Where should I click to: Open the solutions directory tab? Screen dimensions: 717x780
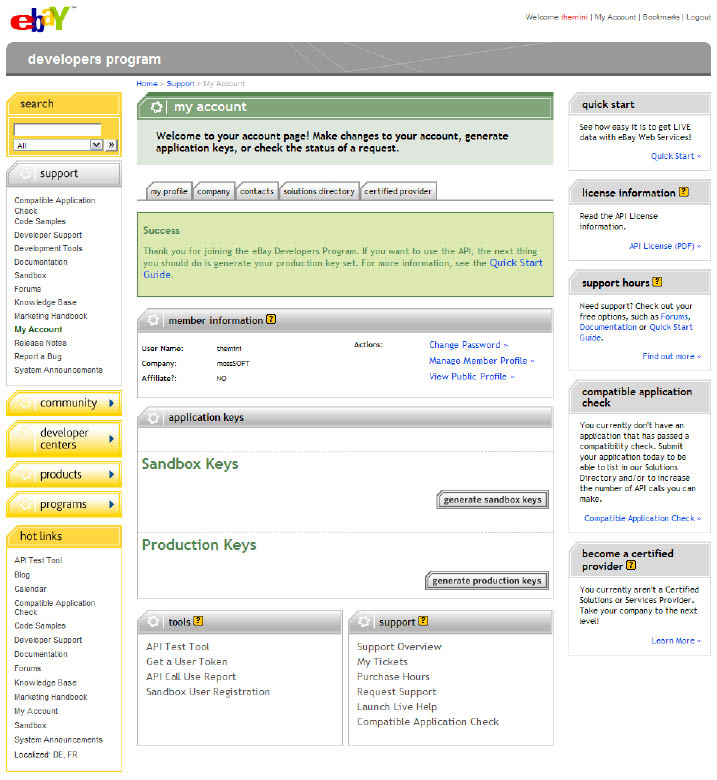[318, 191]
